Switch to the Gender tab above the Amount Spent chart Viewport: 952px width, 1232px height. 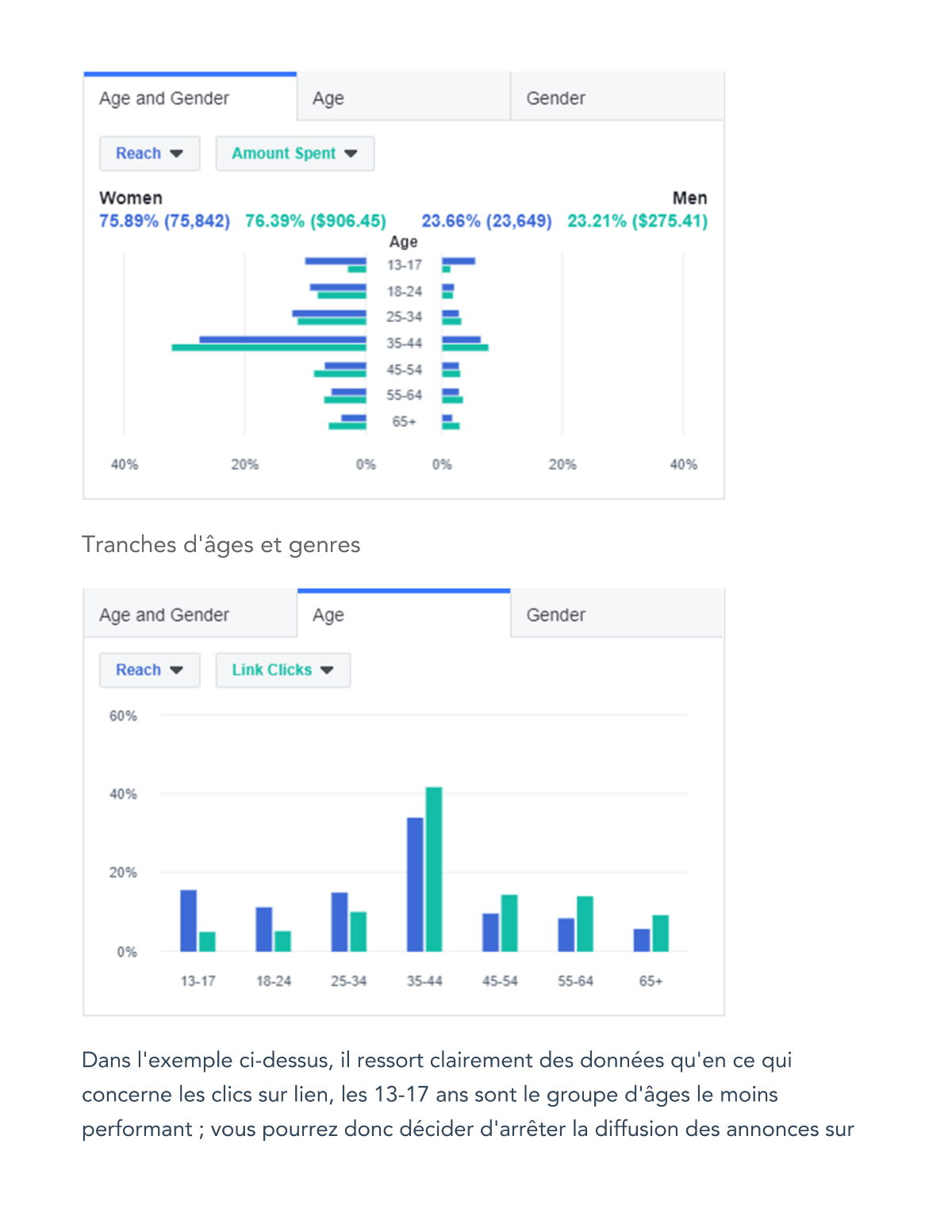click(616, 98)
